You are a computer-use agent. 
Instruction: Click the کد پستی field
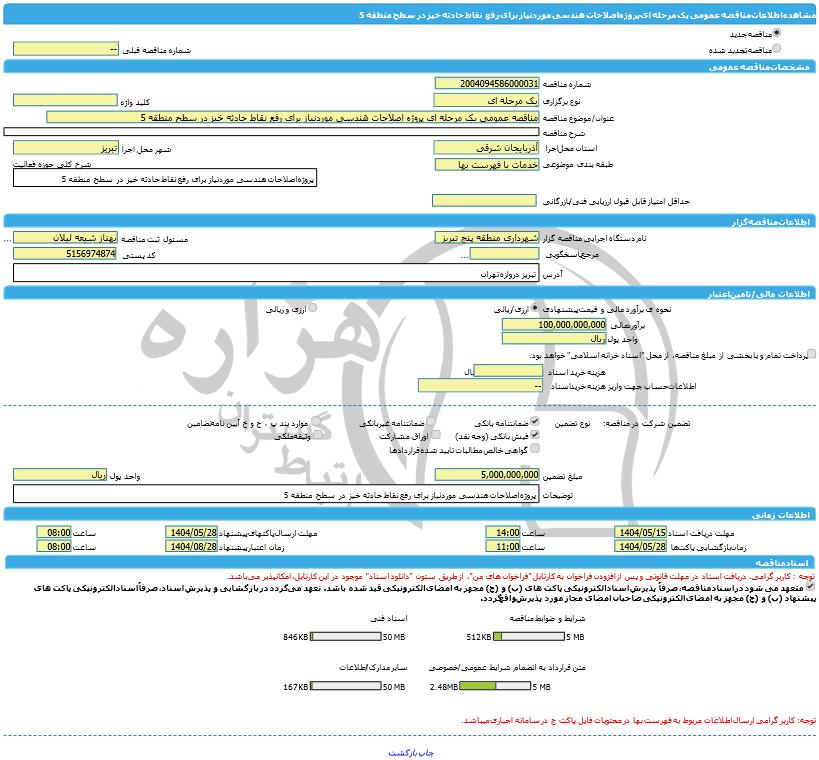65,253
